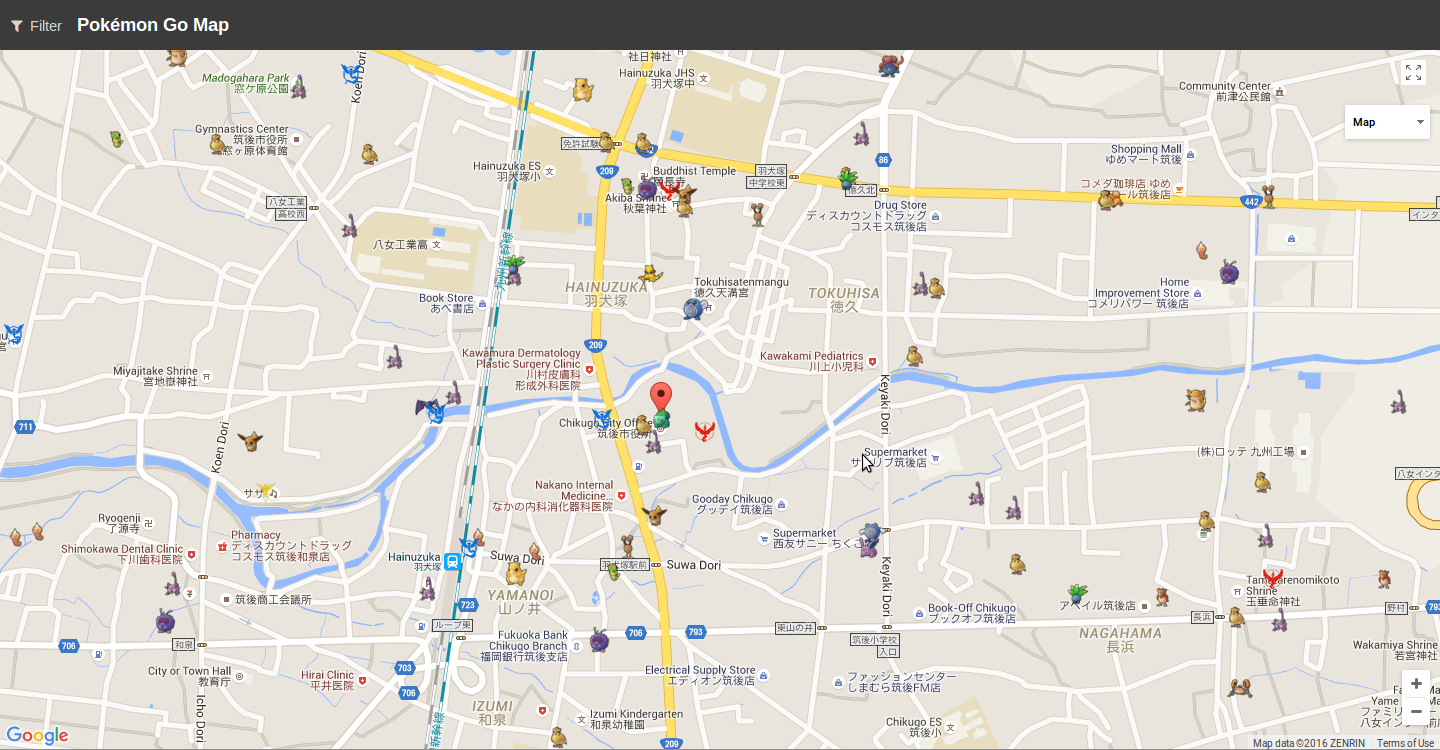Open the Valor gym at Tamarenomikoto Shrine

(x=1272, y=578)
